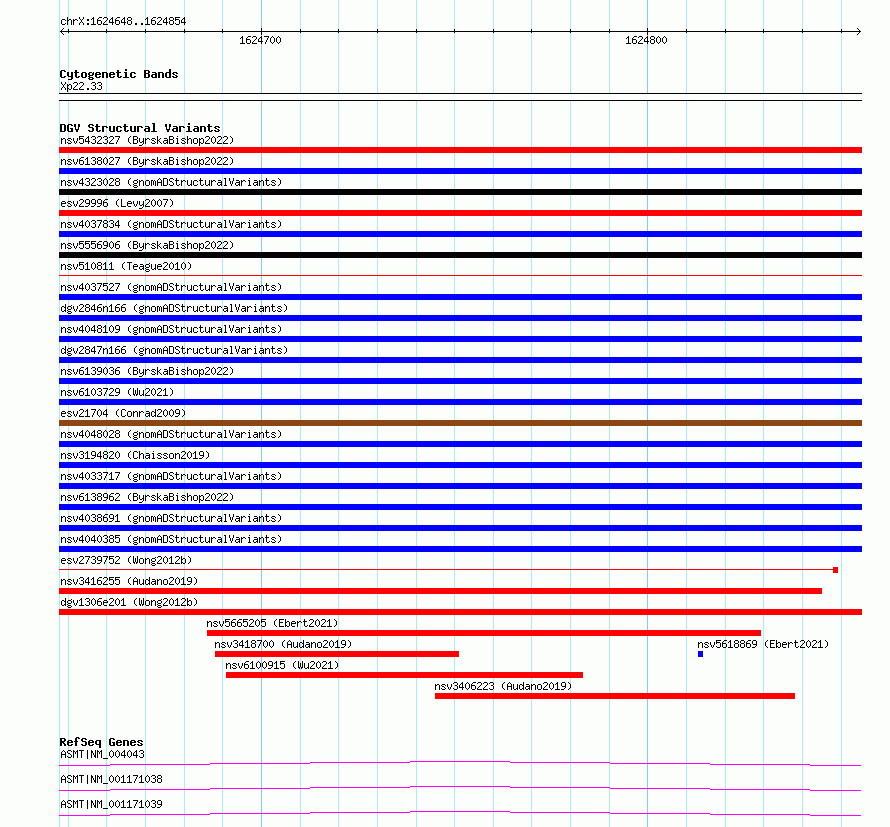
Task: Select the red bar under nsv3406223
Action: 615,696
